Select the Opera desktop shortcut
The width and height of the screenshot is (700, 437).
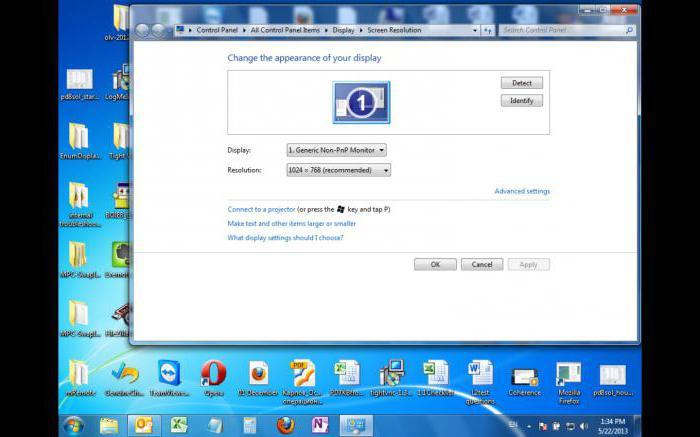213,378
